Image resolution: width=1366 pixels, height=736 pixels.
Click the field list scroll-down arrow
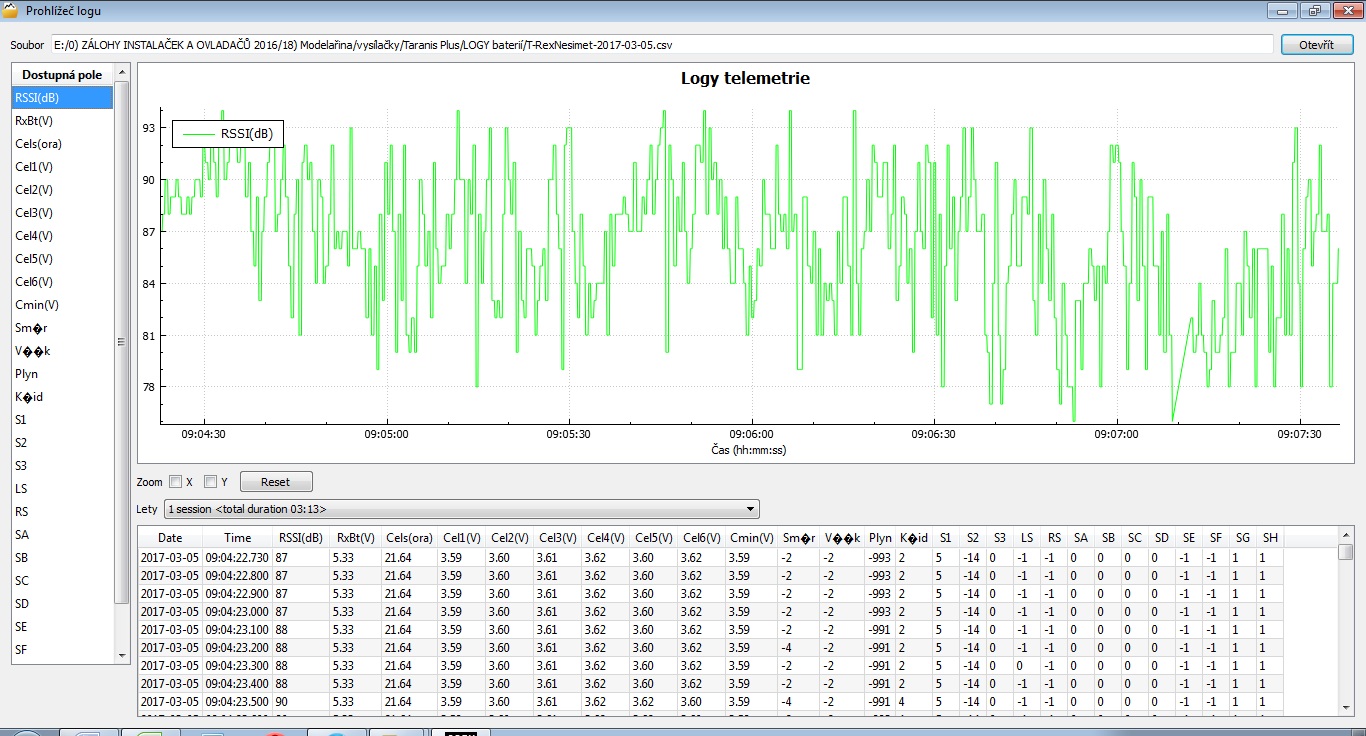[x=122, y=655]
